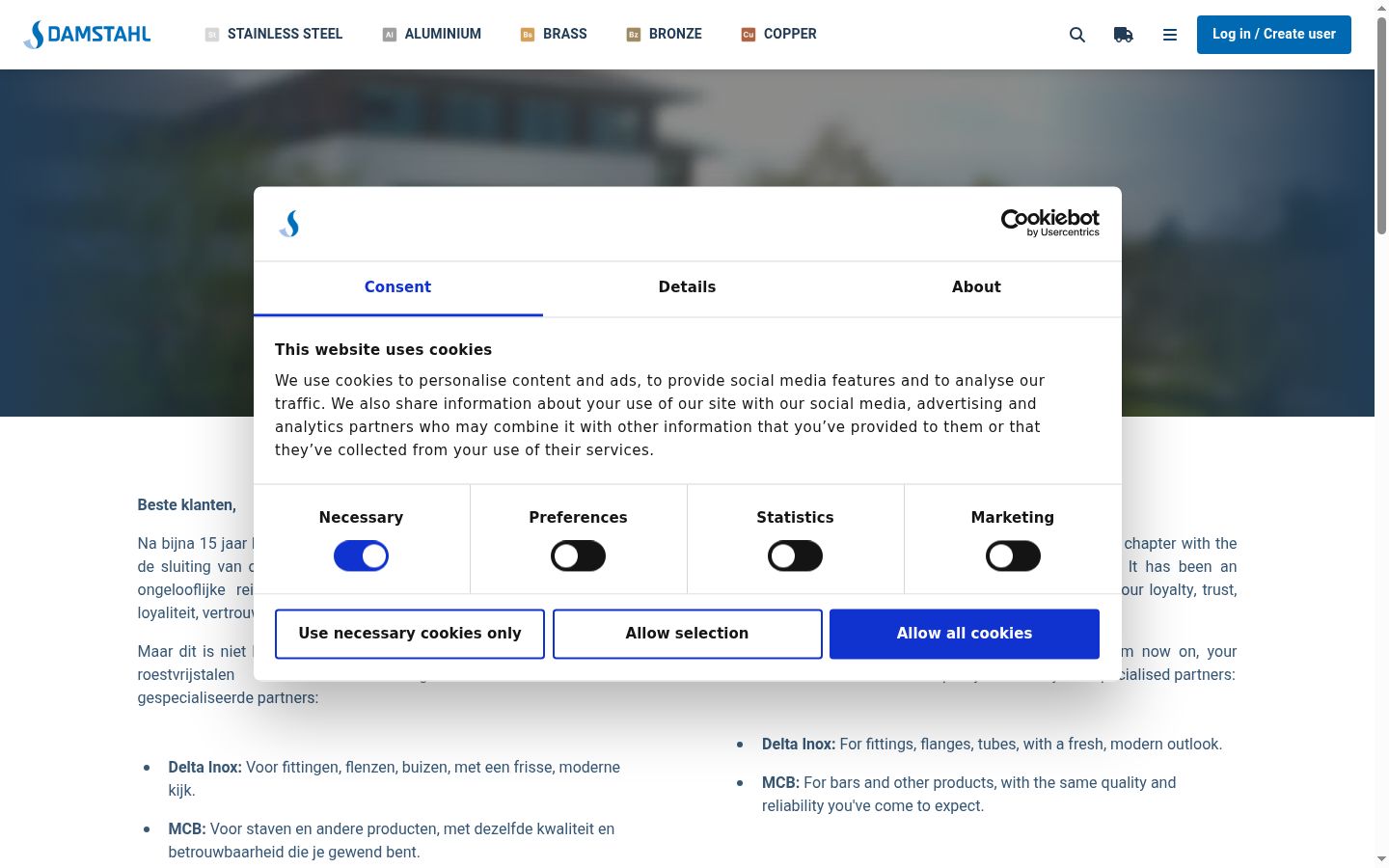This screenshot has height=868, width=1389.
Task: Switch to the Consent tab
Action: pos(398,287)
